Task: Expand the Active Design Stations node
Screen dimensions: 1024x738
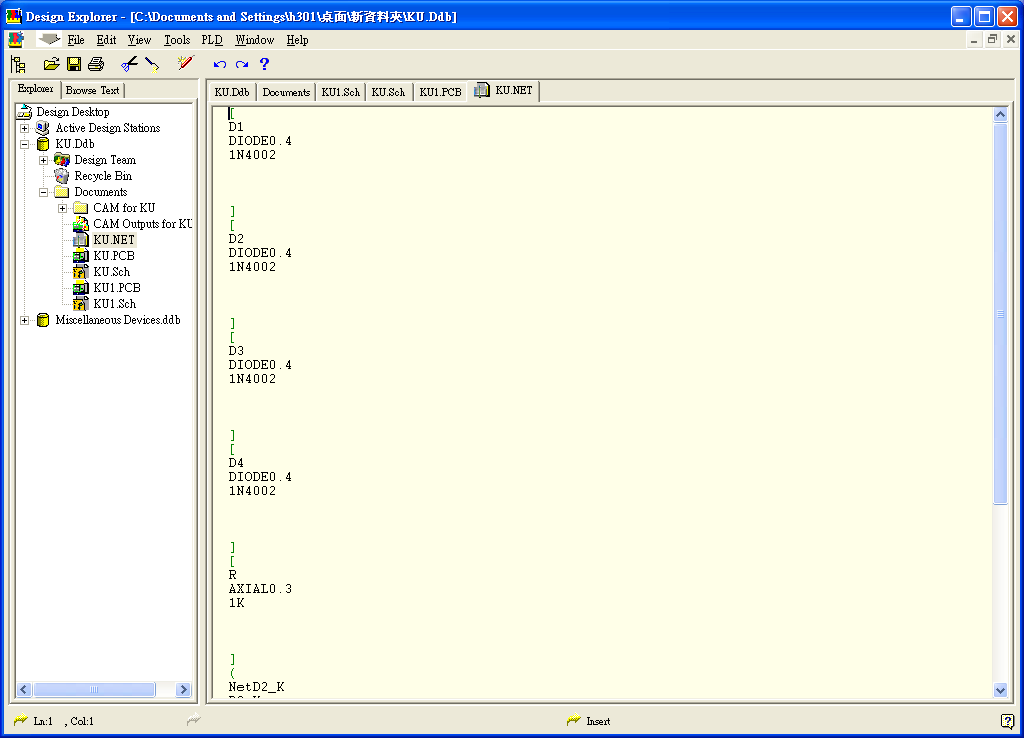Action: (x=25, y=128)
